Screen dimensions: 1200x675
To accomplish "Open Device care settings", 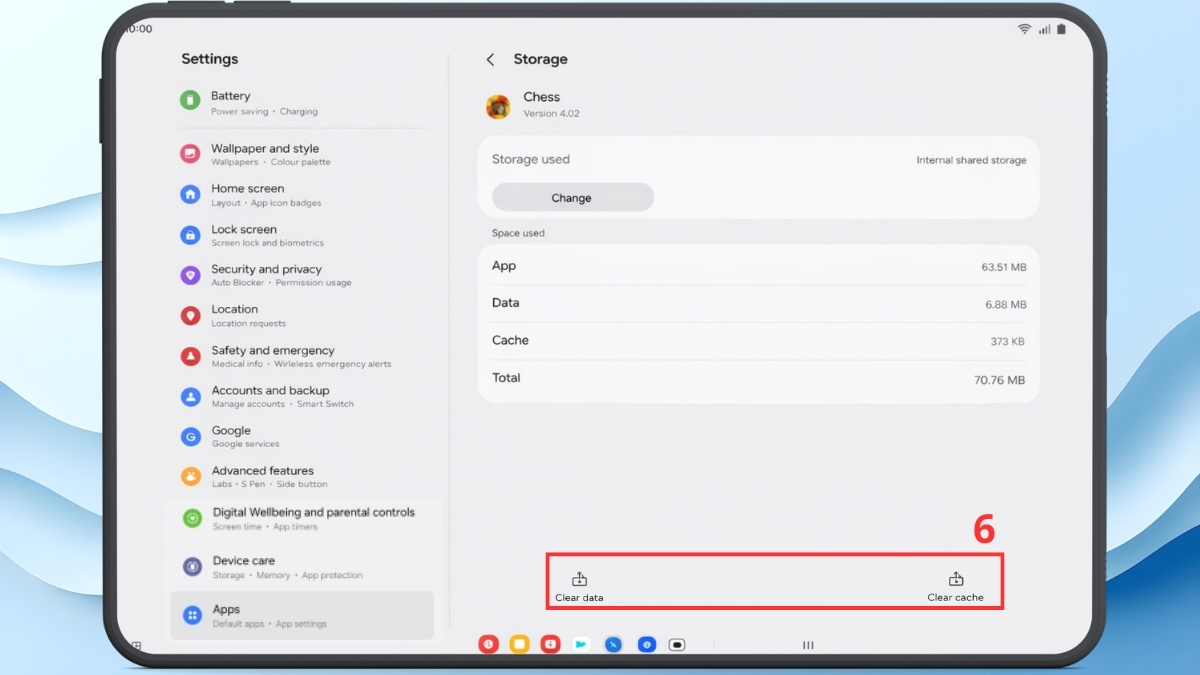I will click(303, 567).
